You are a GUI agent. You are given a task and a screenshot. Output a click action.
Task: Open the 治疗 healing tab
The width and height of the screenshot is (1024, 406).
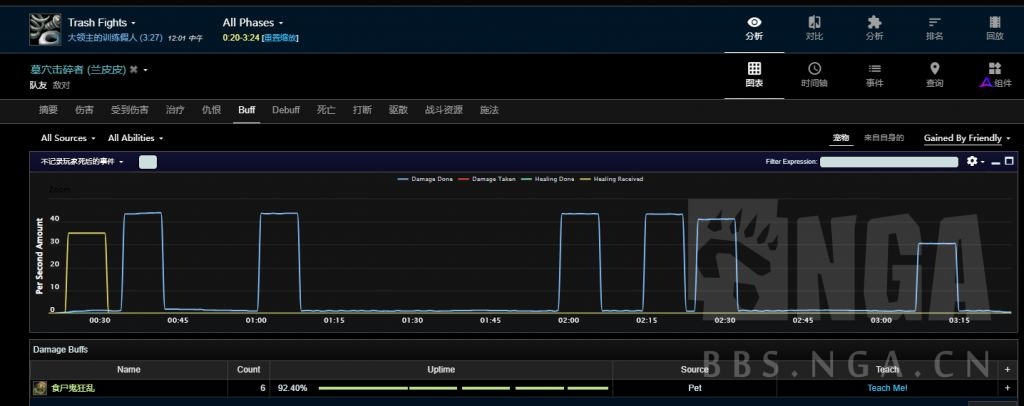175,109
